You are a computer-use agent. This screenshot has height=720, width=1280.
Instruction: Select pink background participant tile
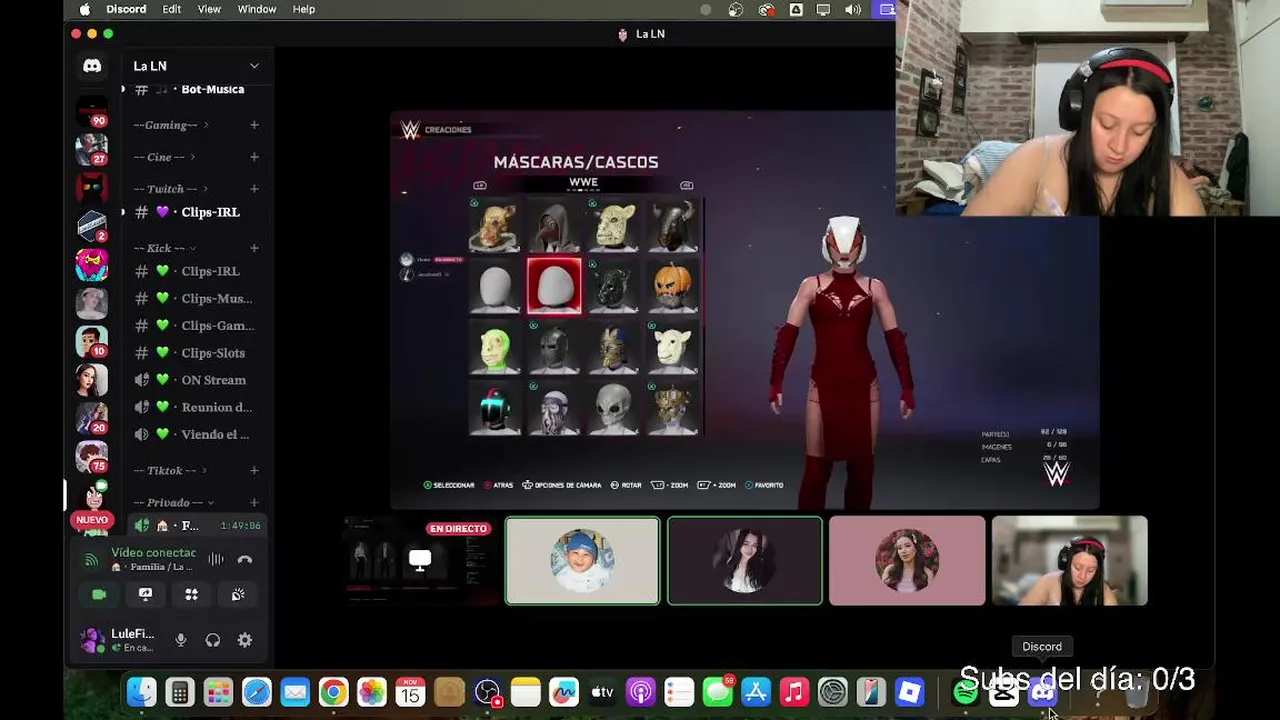[x=907, y=561]
